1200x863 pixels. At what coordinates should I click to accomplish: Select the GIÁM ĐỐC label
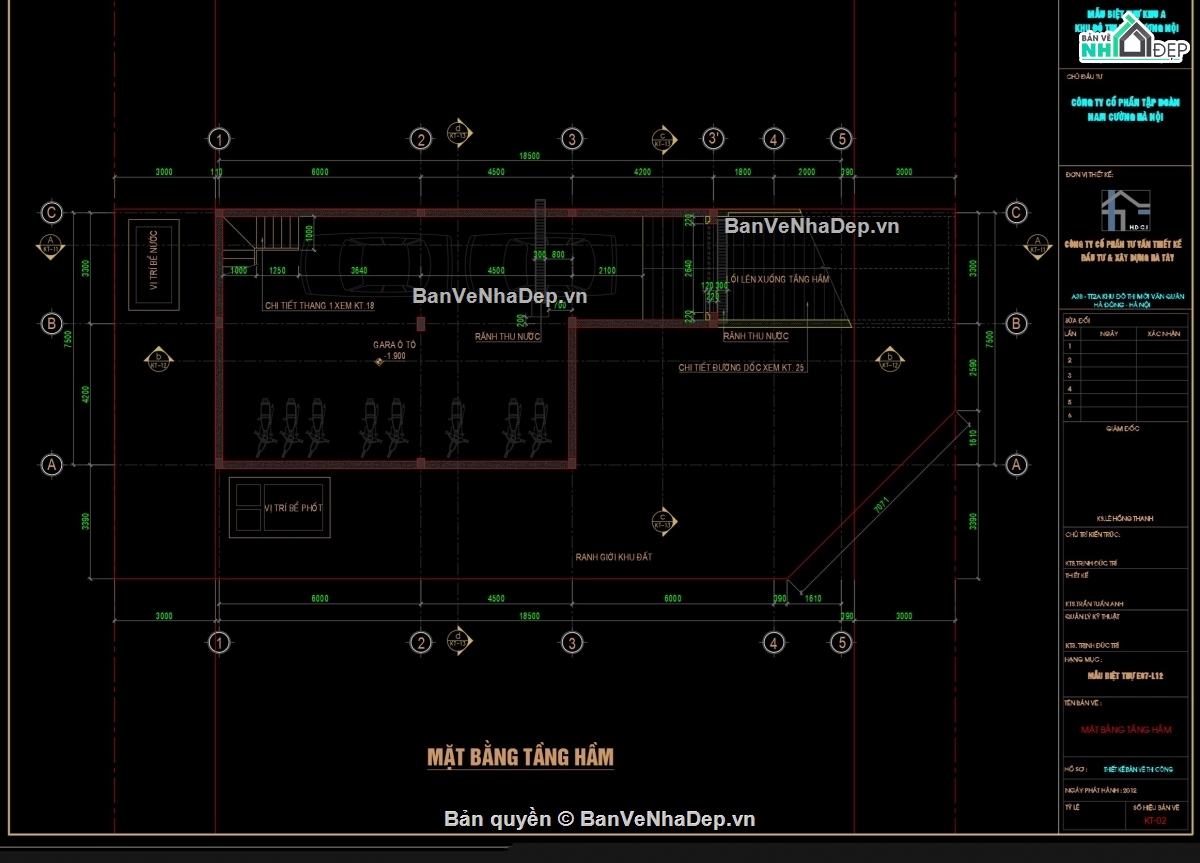(x=1122, y=428)
